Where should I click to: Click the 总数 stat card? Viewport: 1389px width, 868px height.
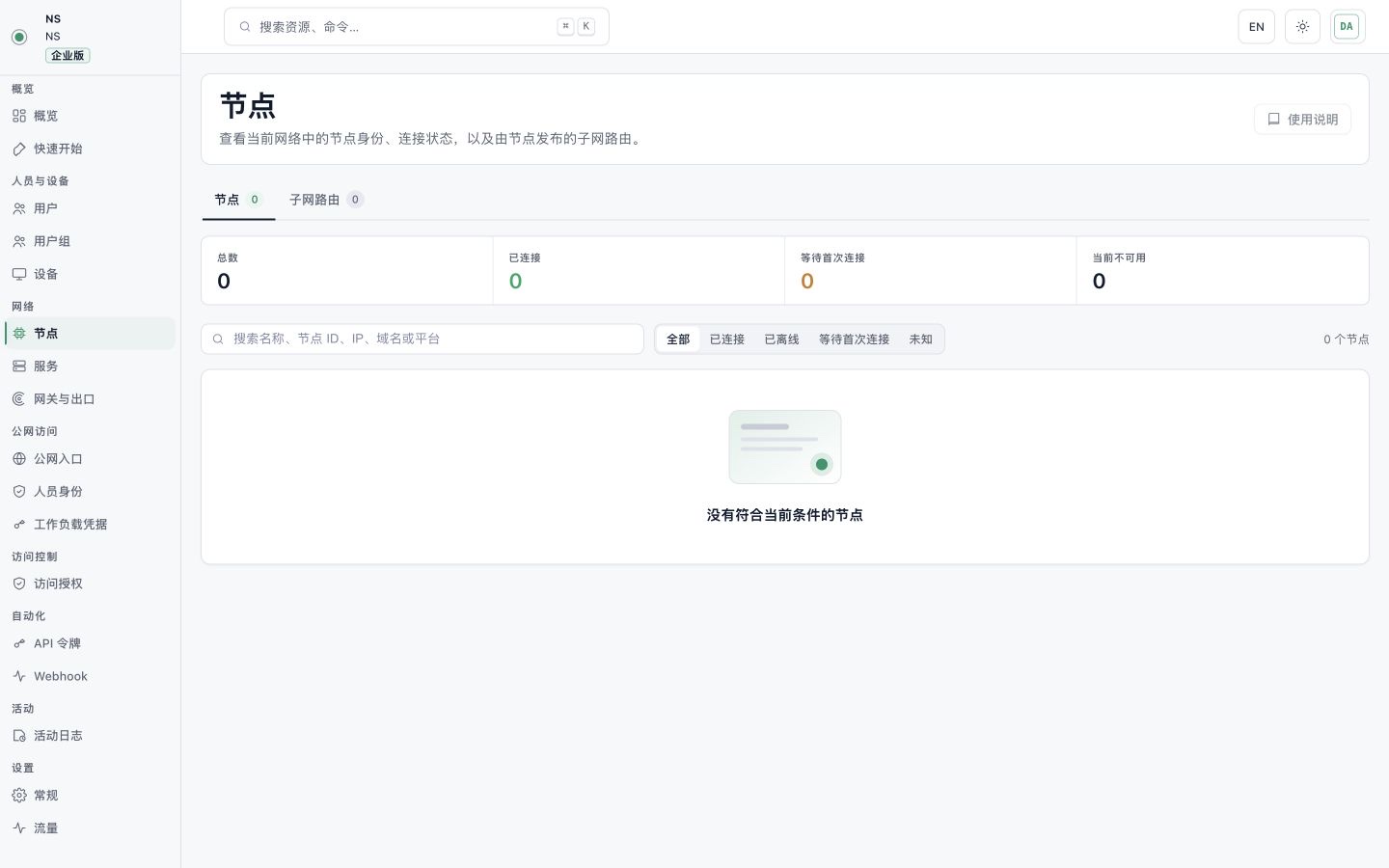tap(347, 271)
